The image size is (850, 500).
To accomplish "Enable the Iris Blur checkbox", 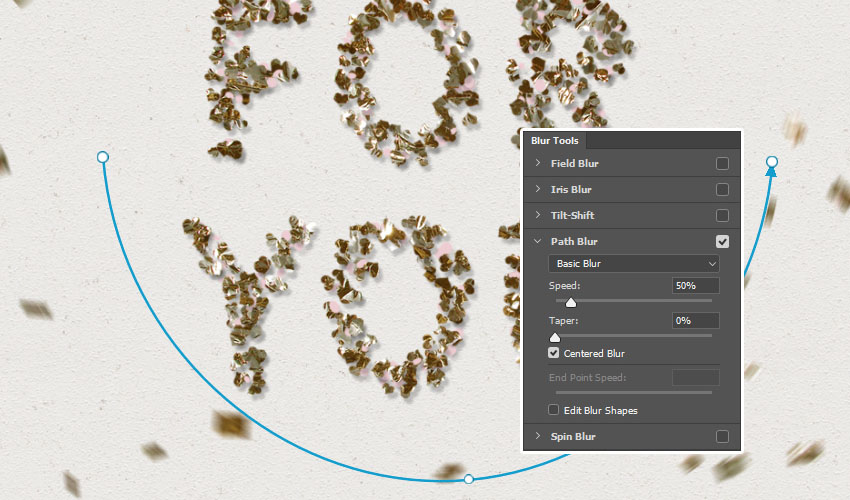I will (x=722, y=189).
